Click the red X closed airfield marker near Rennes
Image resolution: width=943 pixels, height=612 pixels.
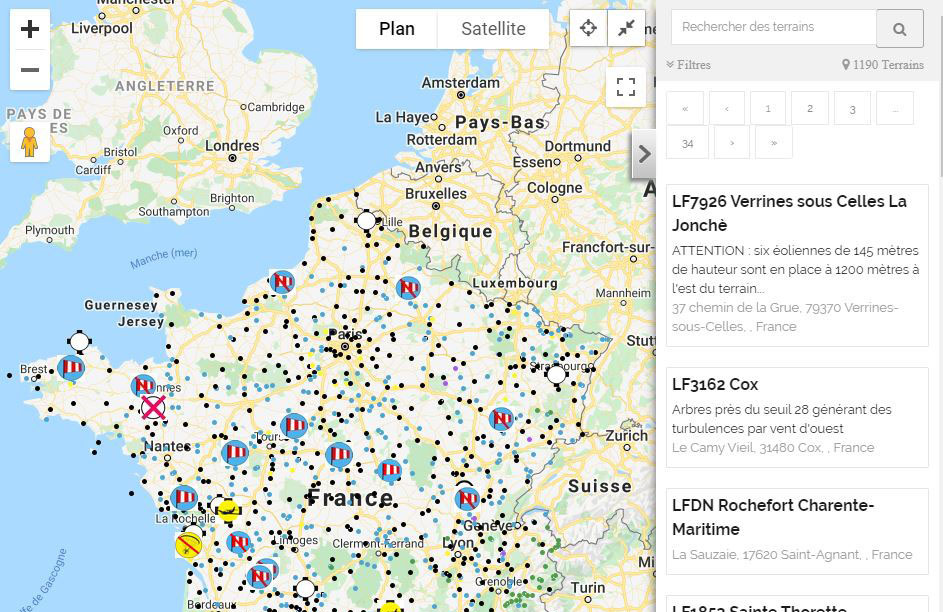(153, 408)
